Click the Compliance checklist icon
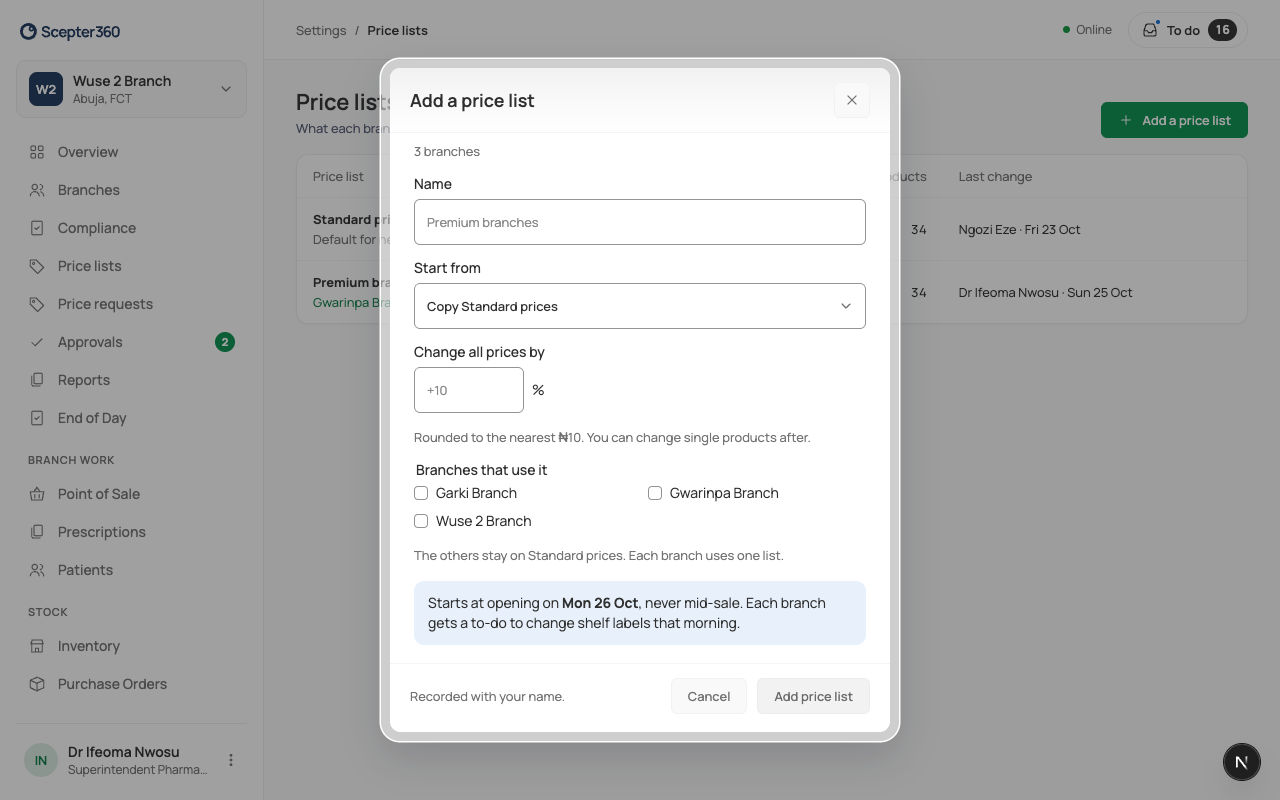Image resolution: width=1280 pixels, height=800 pixels. (x=37, y=228)
